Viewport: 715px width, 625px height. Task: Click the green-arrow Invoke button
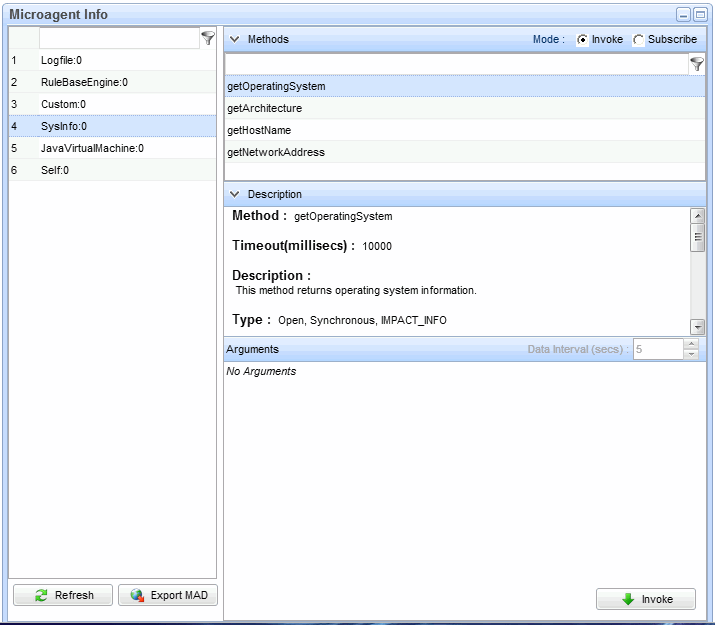(x=646, y=599)
